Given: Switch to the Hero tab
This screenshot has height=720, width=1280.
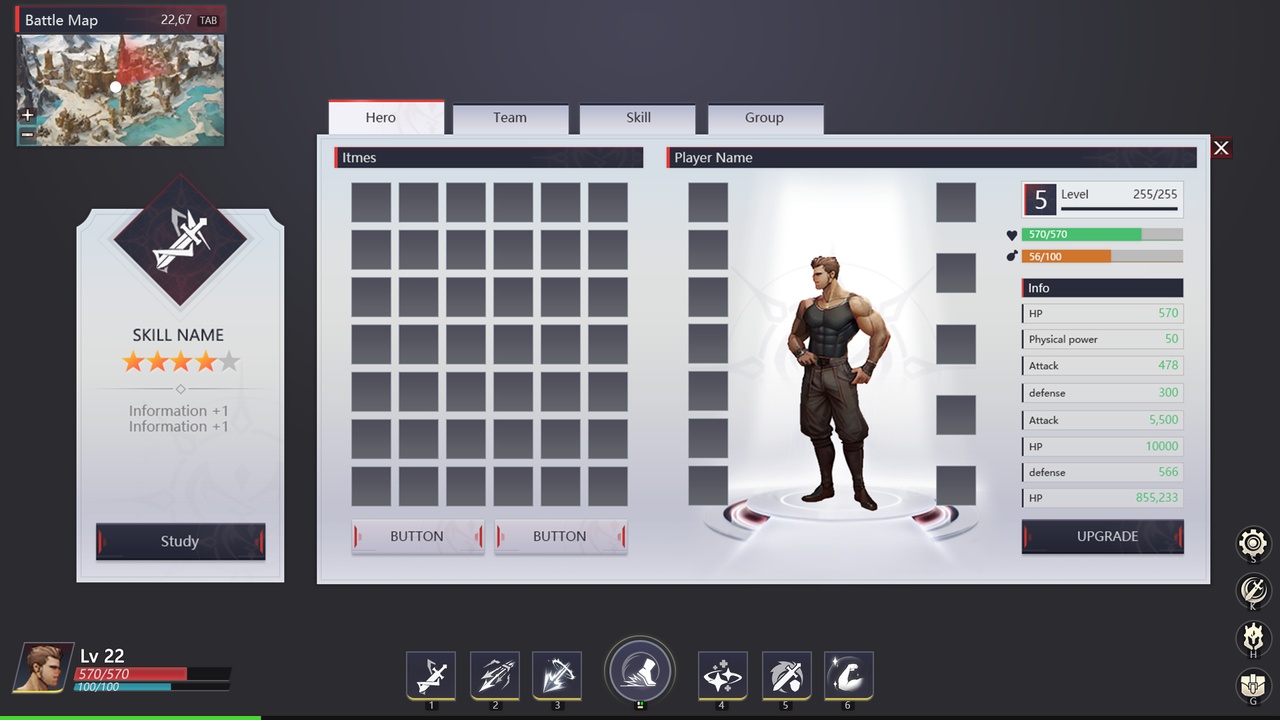Looking at the screenshot, I should [x=386, y=117].
